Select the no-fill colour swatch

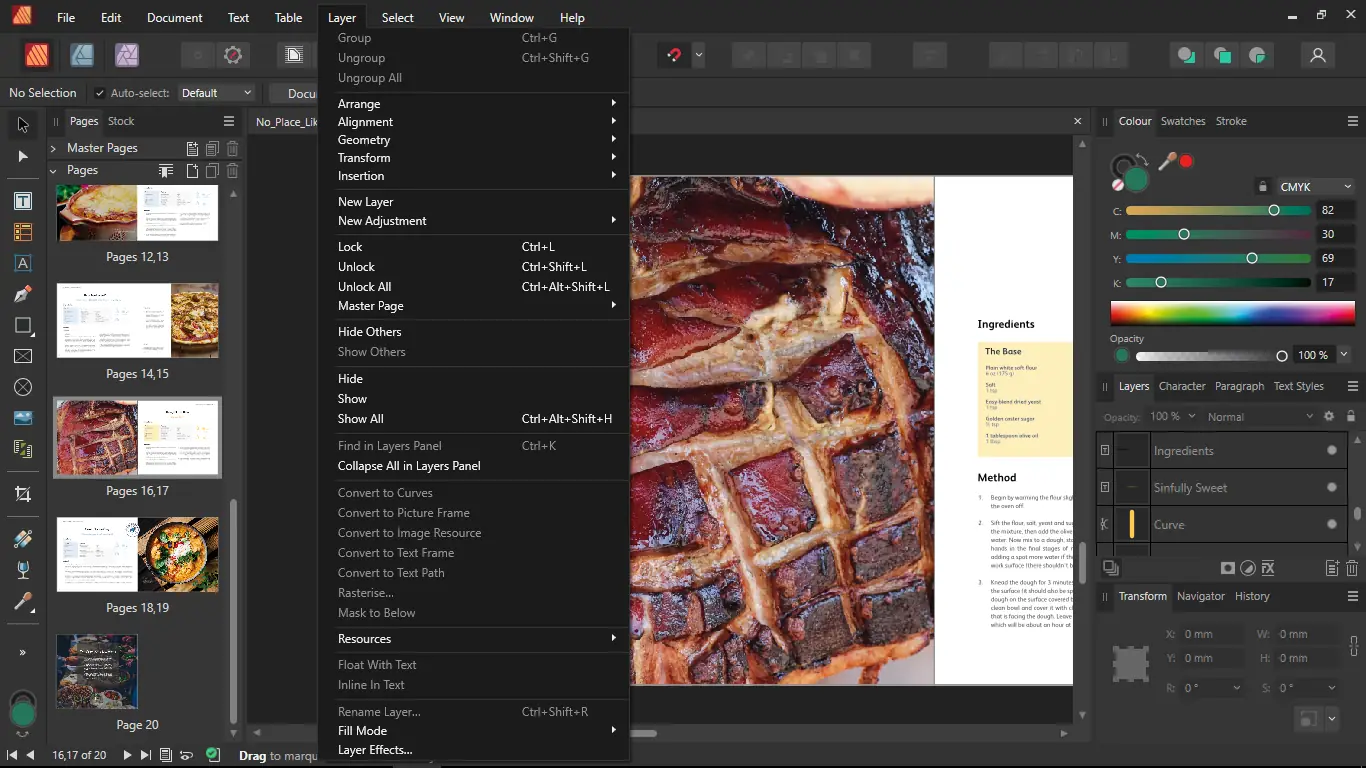(x=1118, y=185)
